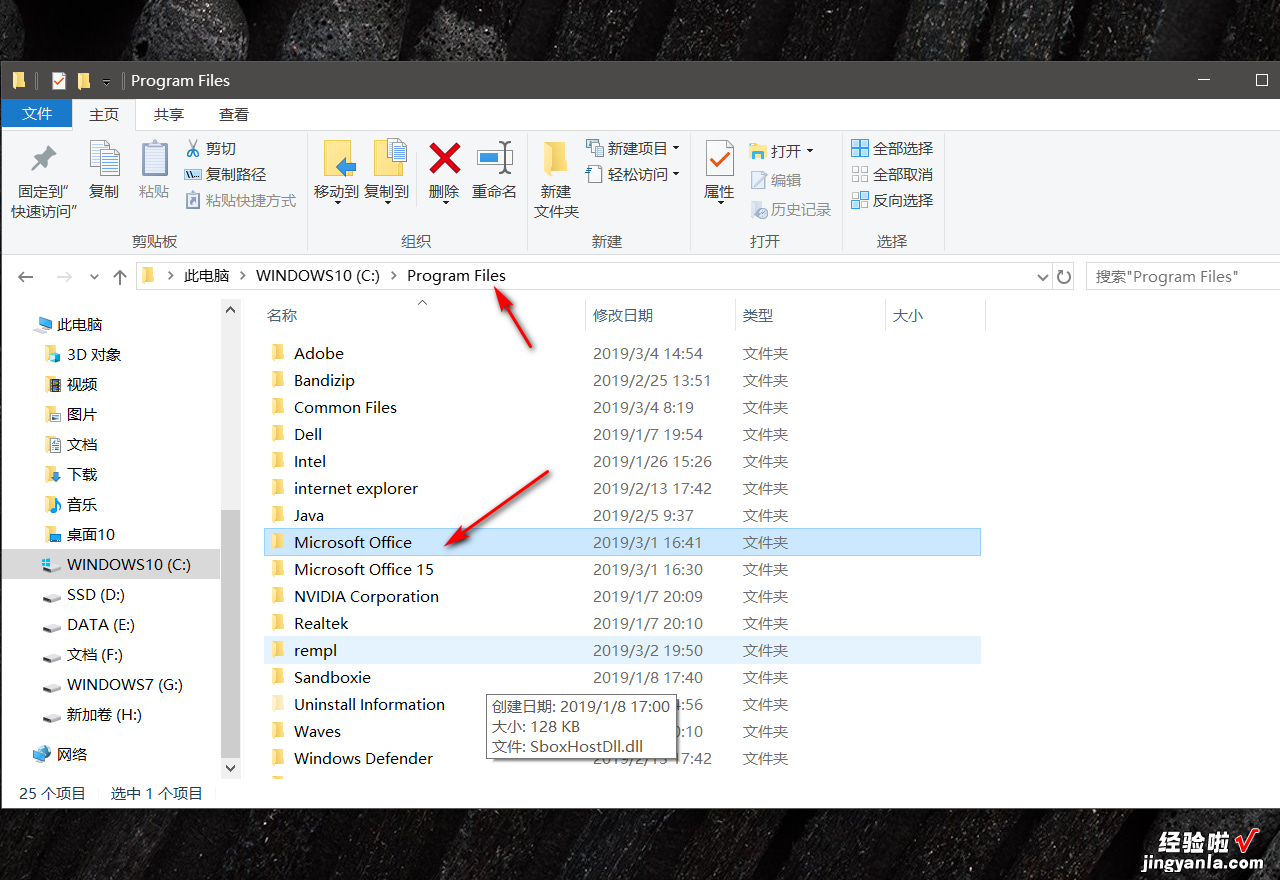Go up one level with up arrow
Image resolution: width=1280 pixels, height=880 pixels.
(120, 276)
